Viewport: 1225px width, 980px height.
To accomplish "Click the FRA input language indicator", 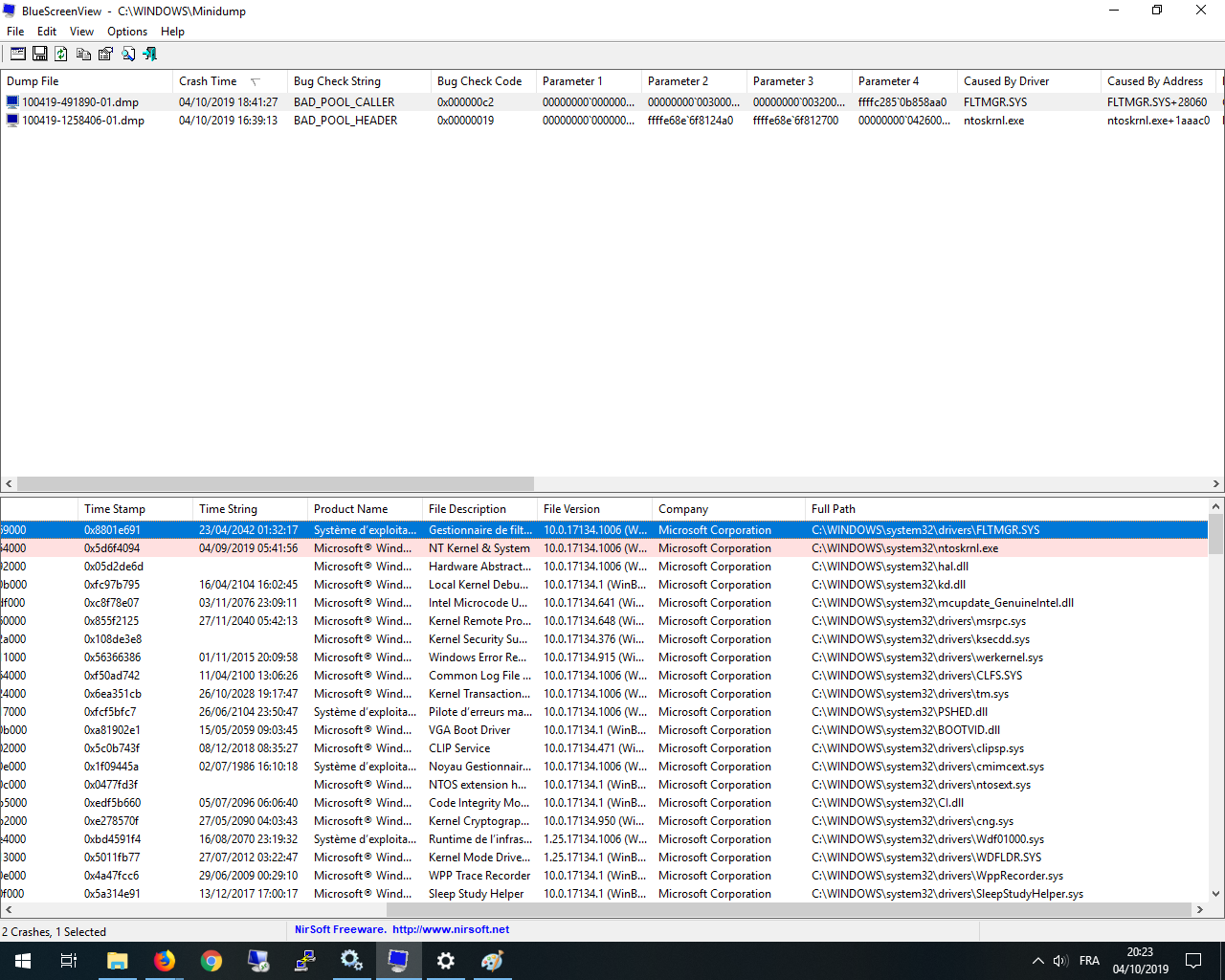I will (1089, 961).
